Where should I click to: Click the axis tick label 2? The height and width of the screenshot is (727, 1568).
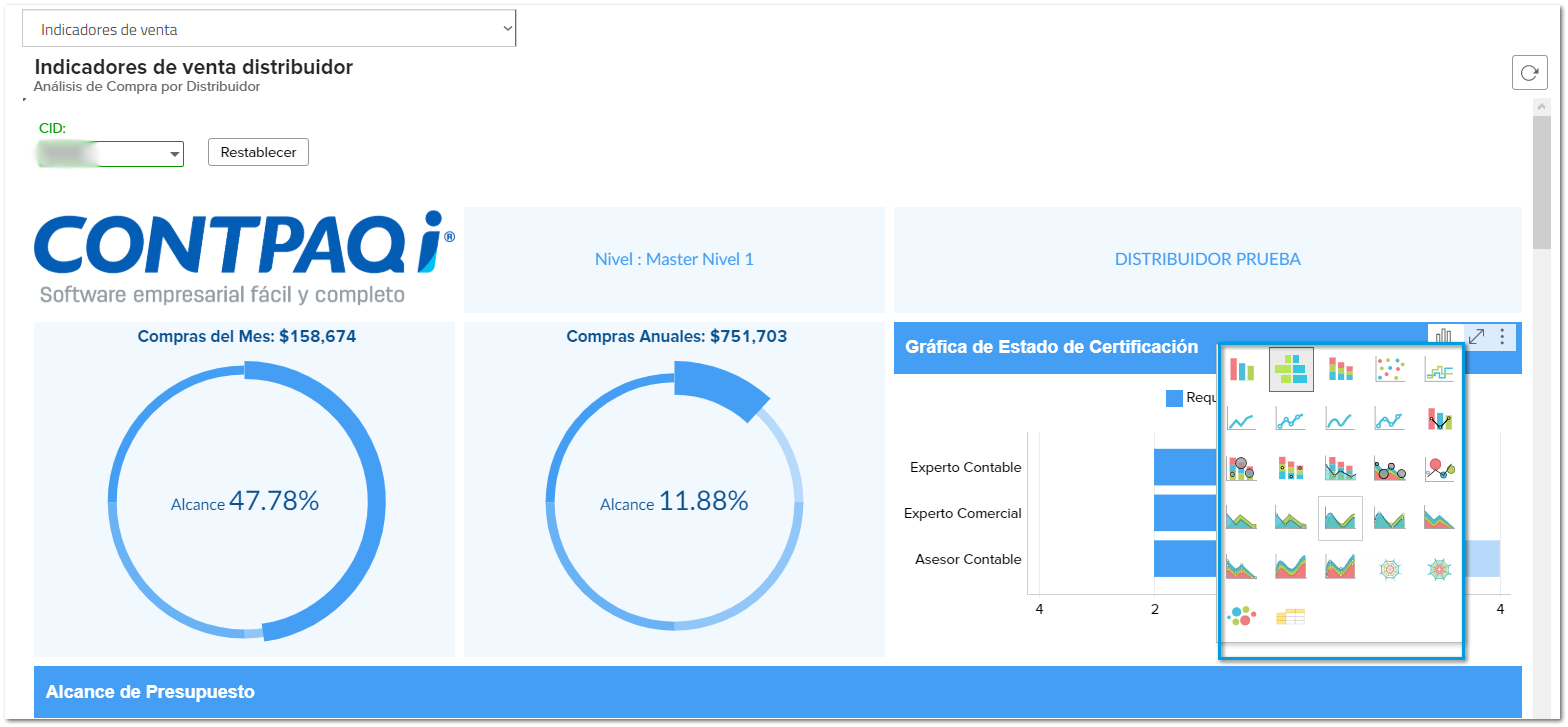pyautogui.click(x=1154, y=609)
